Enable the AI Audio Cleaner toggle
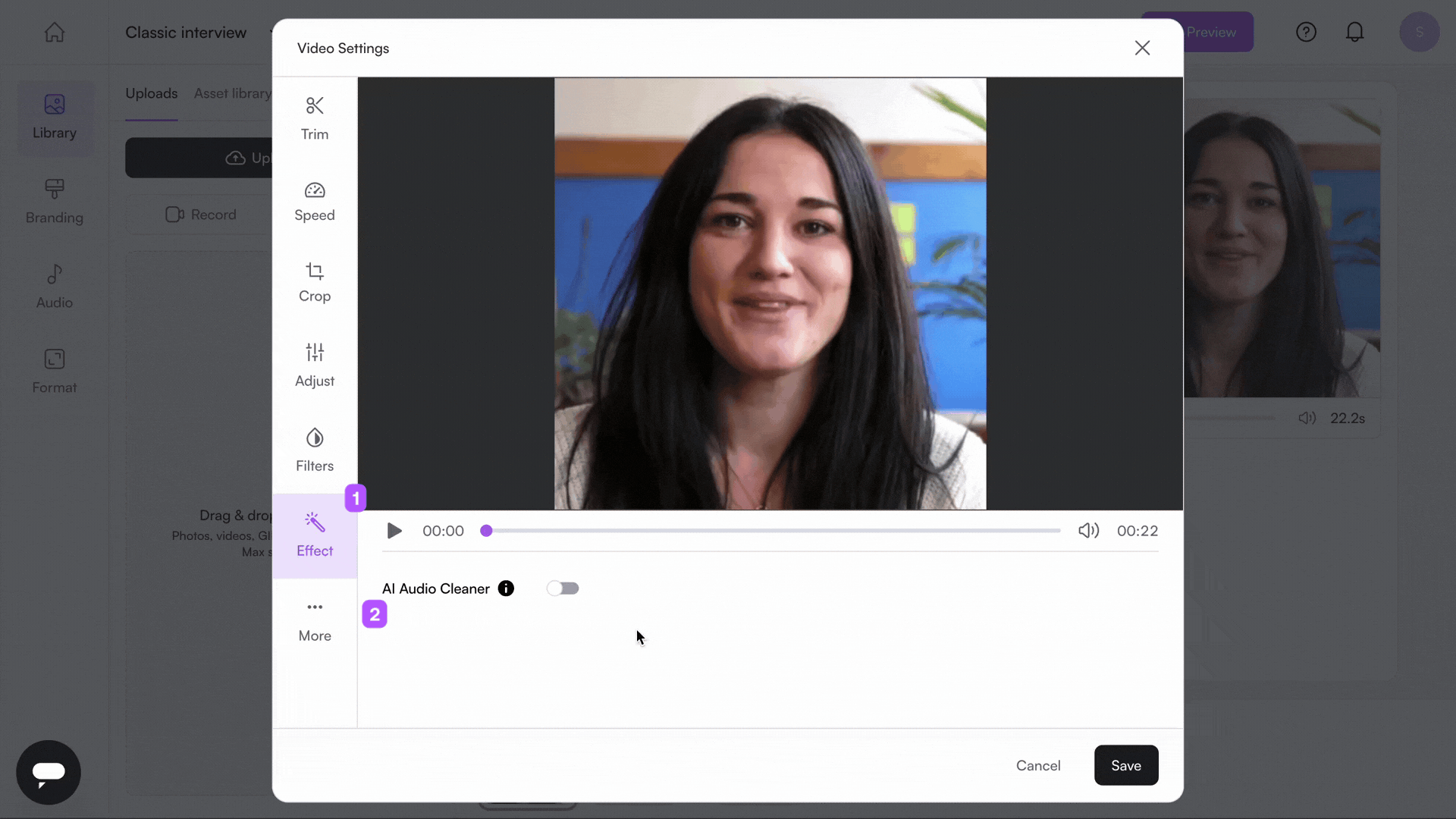The width and height of the screenshot is (1456, 819). pos(563,588)
